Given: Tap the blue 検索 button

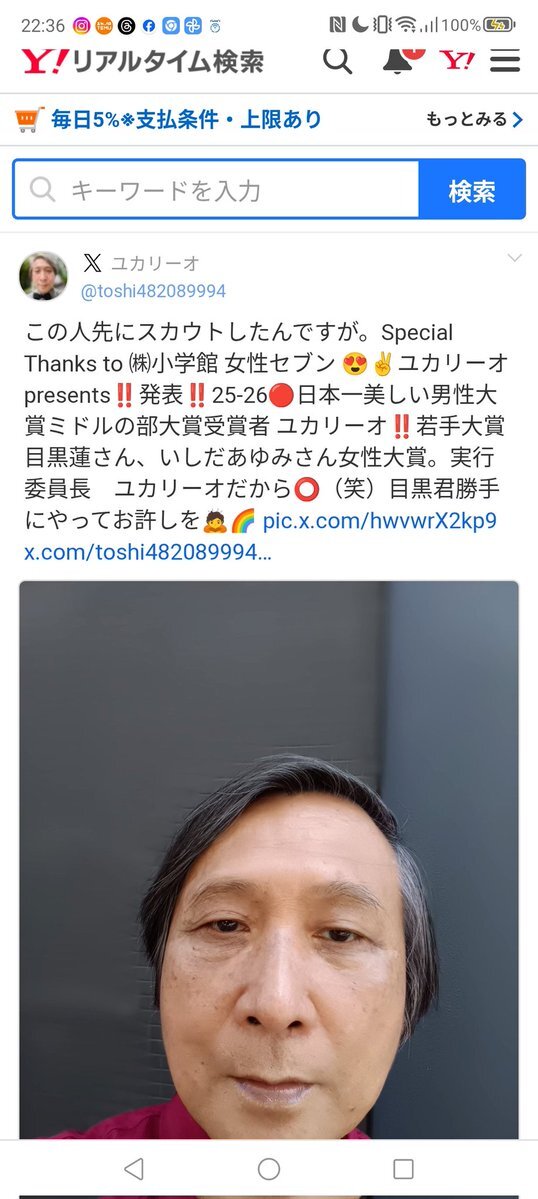Looking at the screenshot, I should [x=472, y=190].
